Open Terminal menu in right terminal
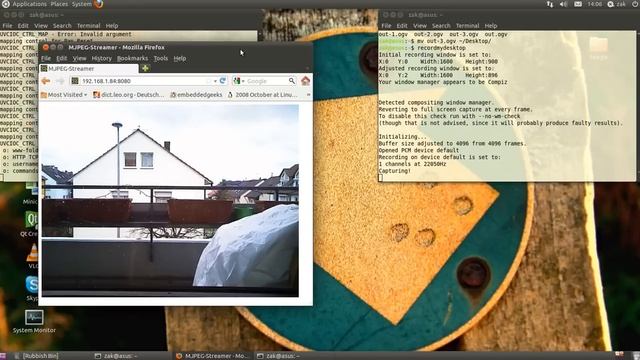Image resolution: width=640 pixels, height=360 pixels. point(467,26)
